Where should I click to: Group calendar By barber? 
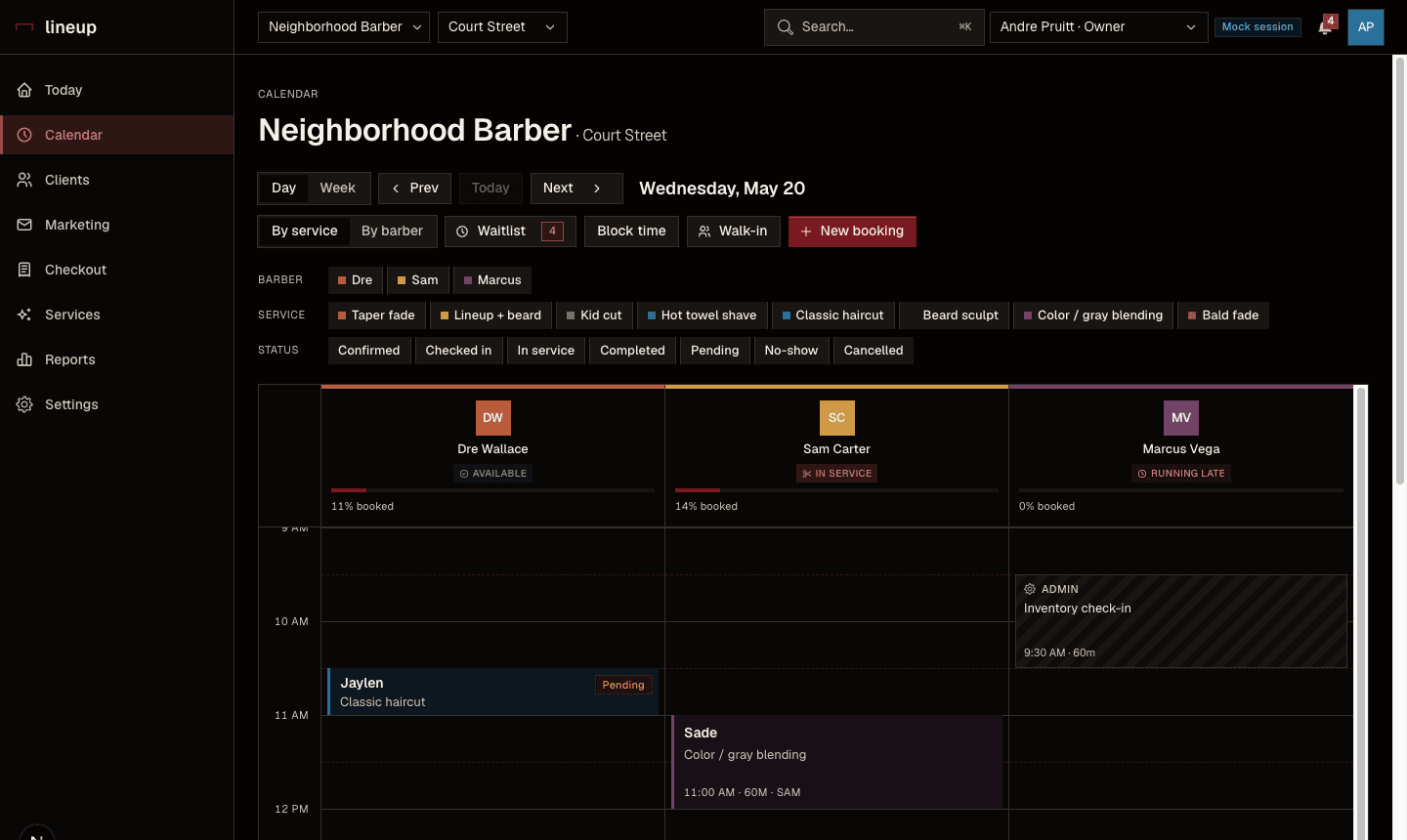tap(392, 231)
